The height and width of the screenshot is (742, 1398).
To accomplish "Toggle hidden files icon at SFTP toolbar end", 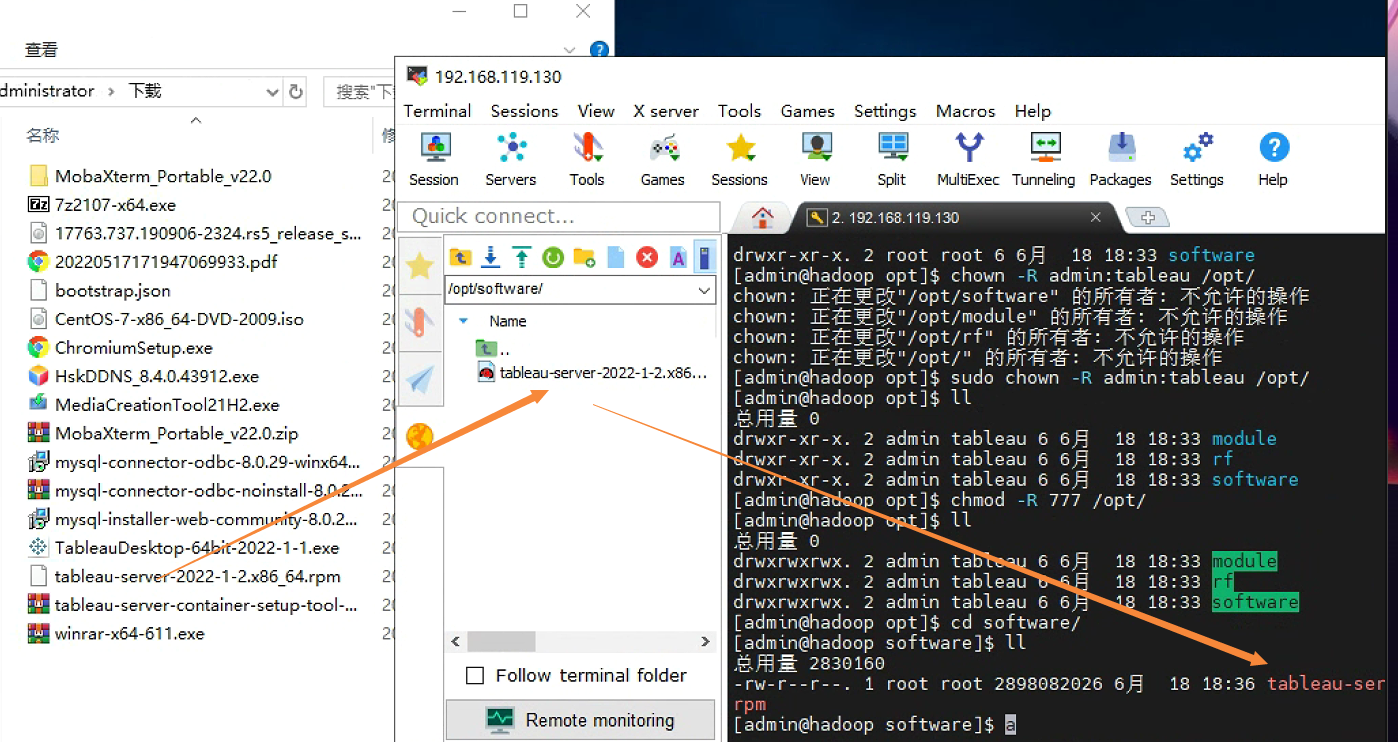I will coord(706,258).
